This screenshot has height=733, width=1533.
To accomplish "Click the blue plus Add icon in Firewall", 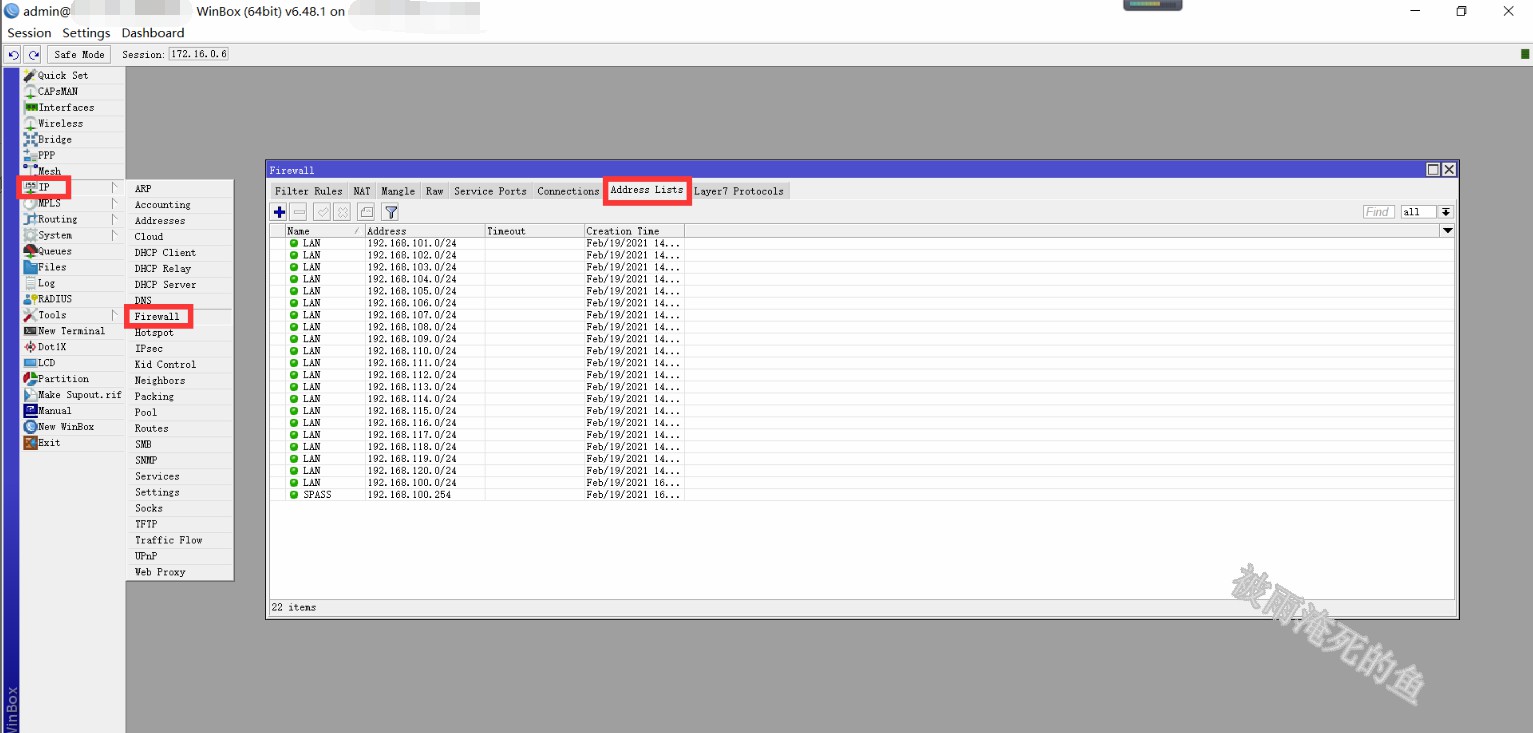I will 279,212.
